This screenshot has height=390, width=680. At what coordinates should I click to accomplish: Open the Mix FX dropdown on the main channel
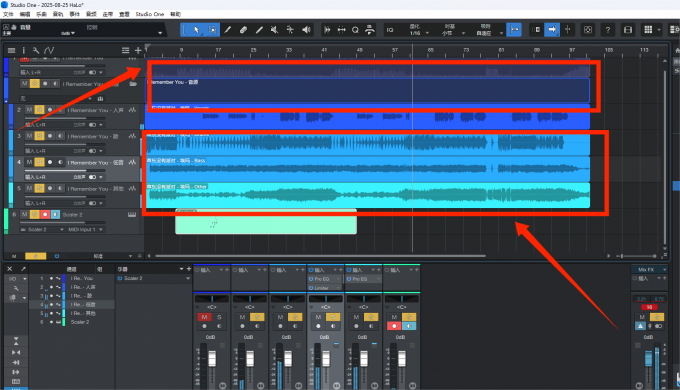pyautogui.click(x=664, y=269)
